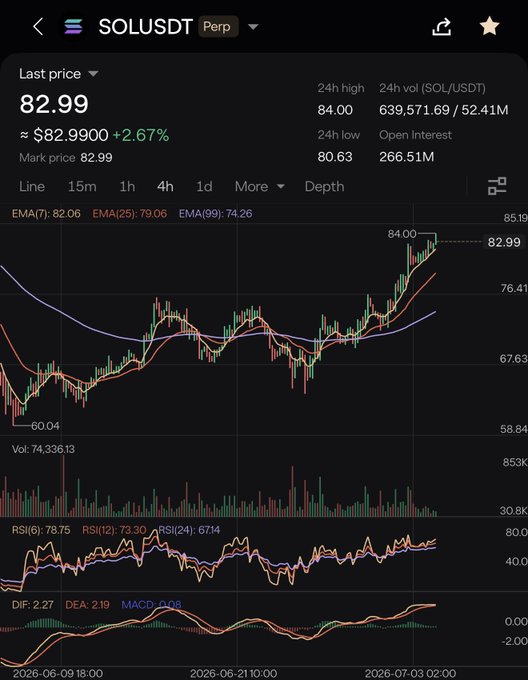Tap the RSI(6): 78.75 label

coord(41,530)
